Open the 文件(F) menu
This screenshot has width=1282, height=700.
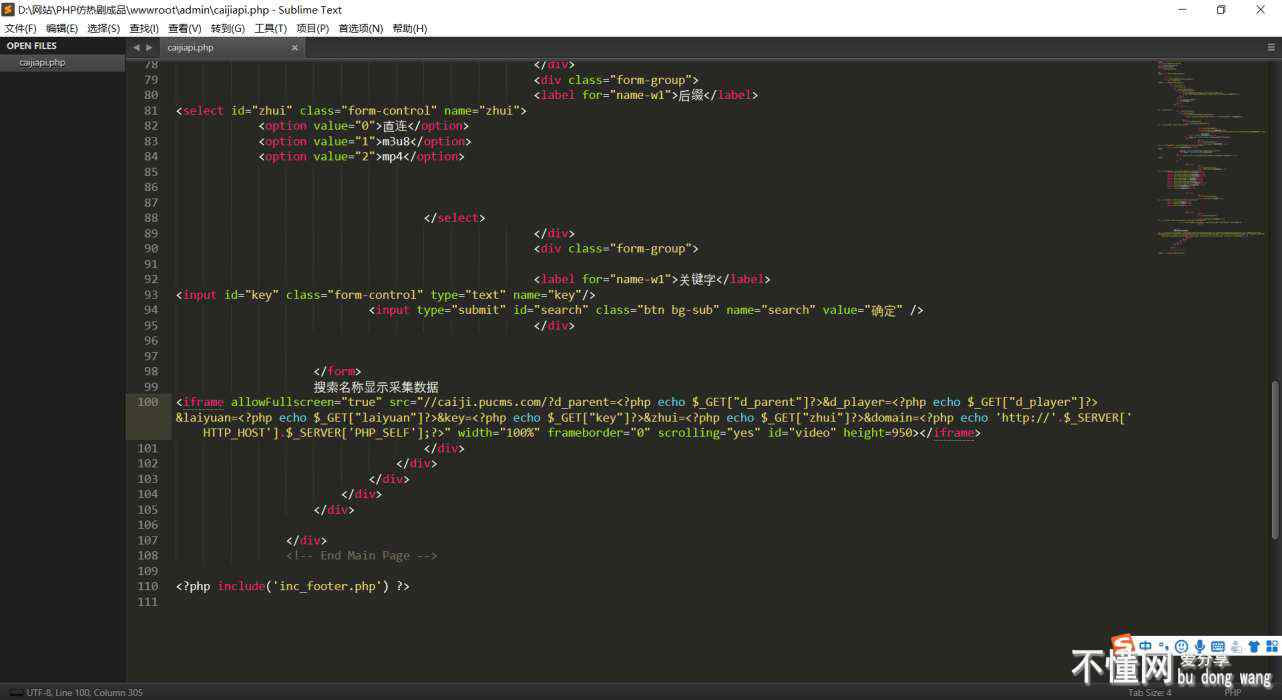20,28
